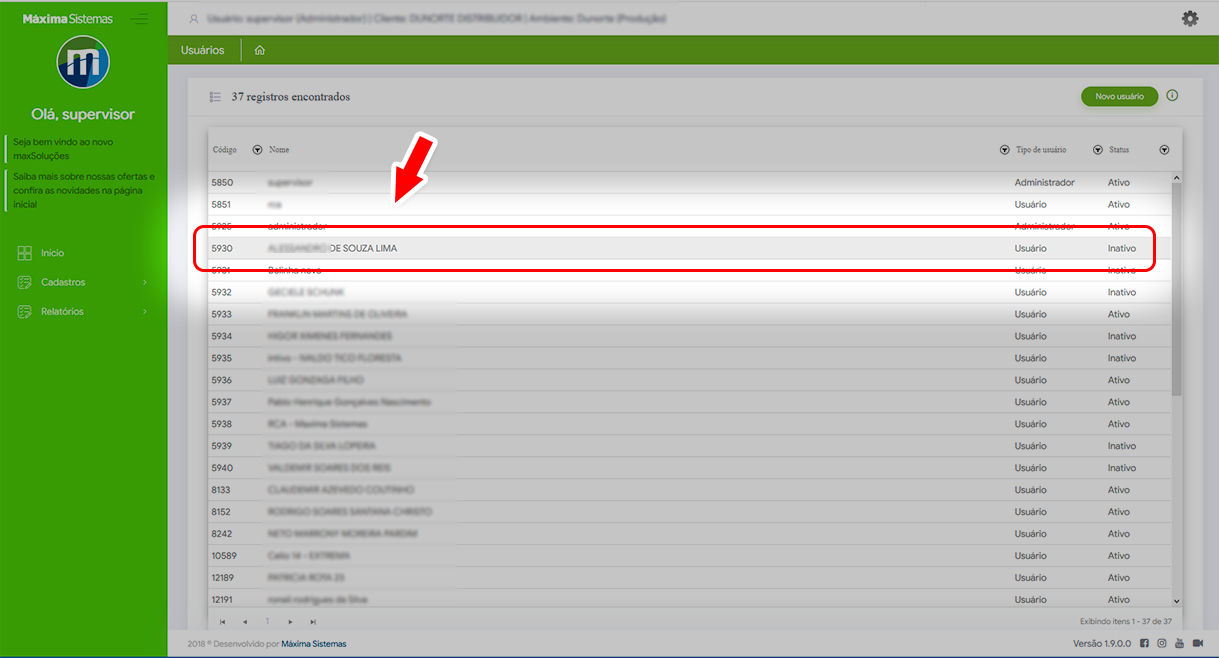Open the Status column filter dropdown
Screen dimensions: 1219x658
(1164, 150)
